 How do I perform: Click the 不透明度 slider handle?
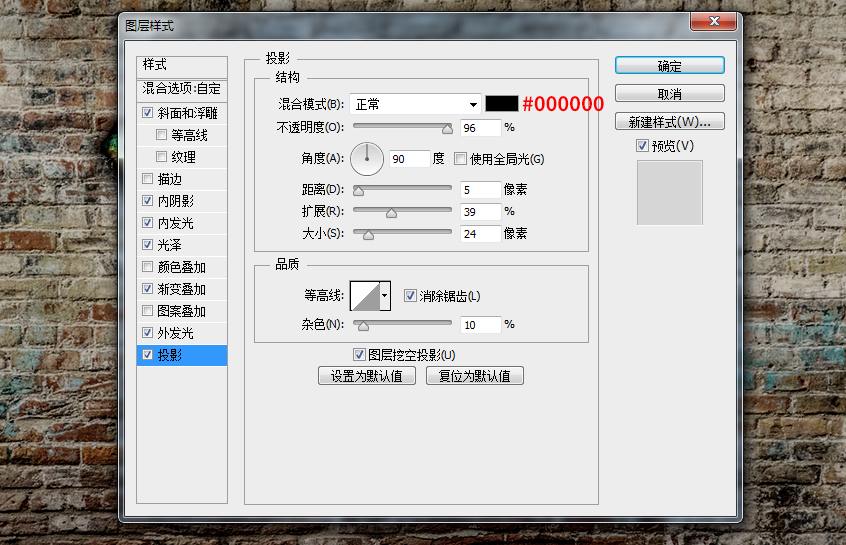tap(447, 128)
